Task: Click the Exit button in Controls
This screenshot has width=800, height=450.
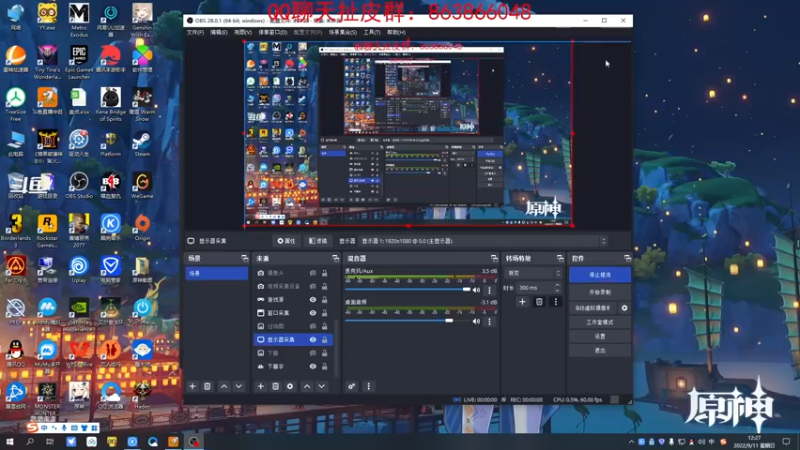Action: tap(600, 351)
